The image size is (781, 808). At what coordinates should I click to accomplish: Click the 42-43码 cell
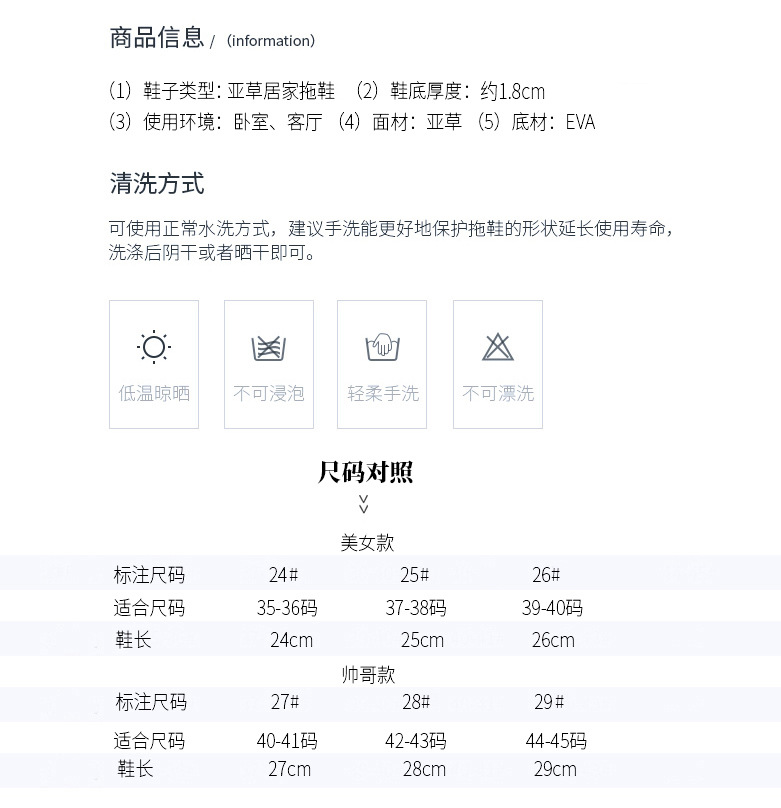click(416, 742)
